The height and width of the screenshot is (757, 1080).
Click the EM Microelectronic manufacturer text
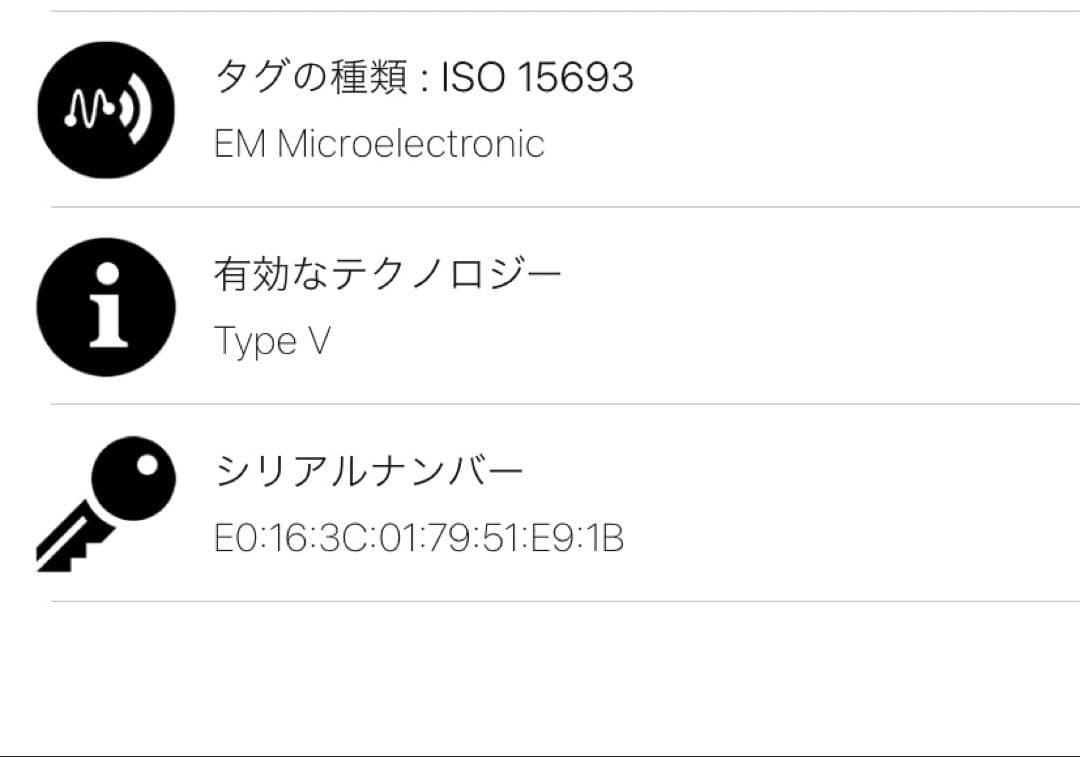click(380, 144)
